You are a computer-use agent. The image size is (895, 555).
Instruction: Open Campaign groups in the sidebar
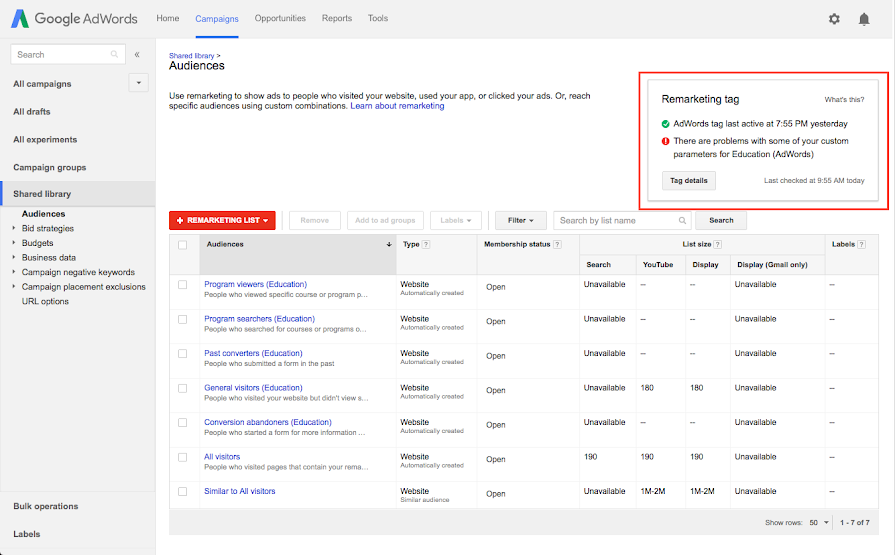pyautogui.click(x=50, y=167)
